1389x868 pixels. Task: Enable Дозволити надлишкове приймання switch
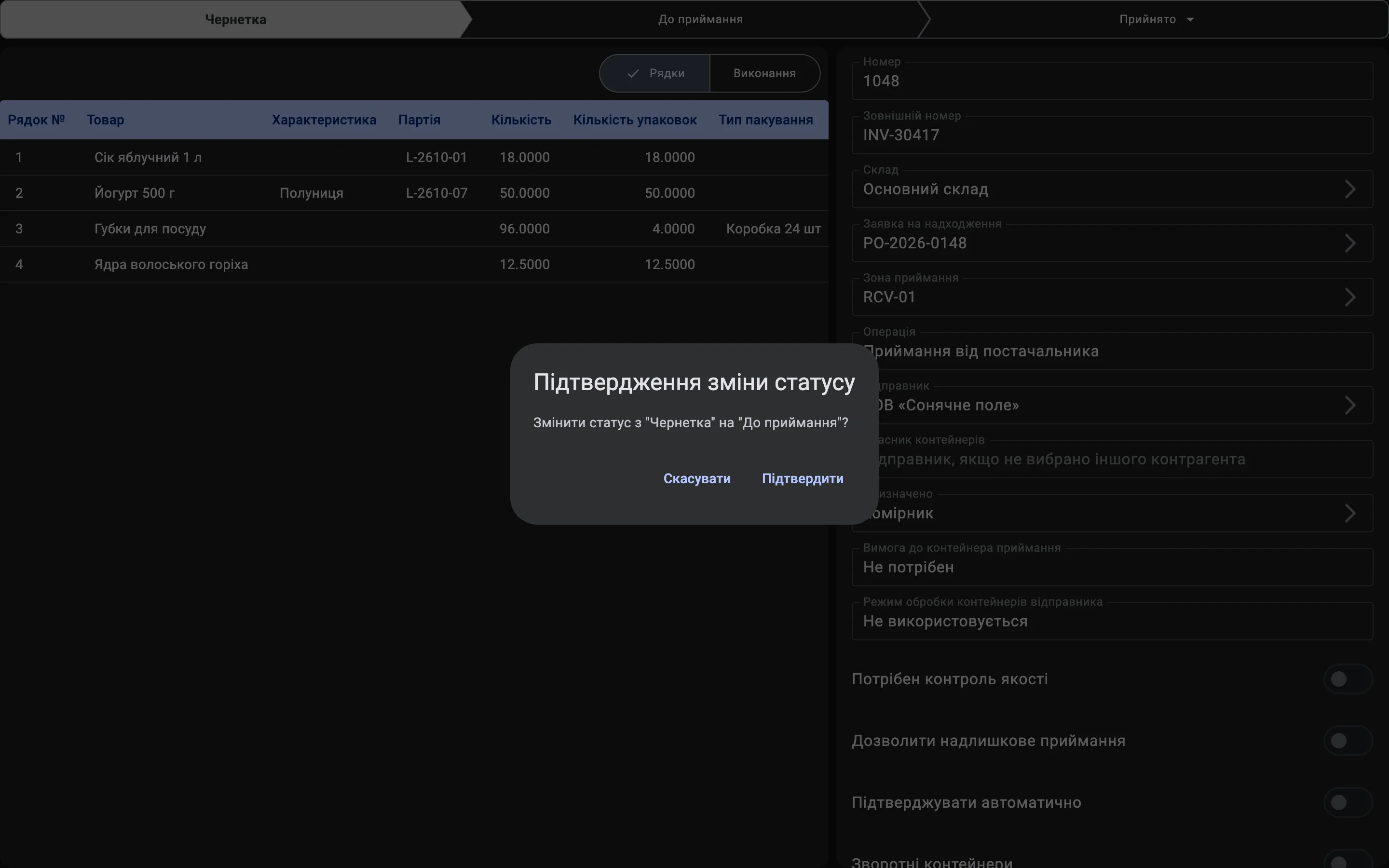click(x=1348, y=741)
